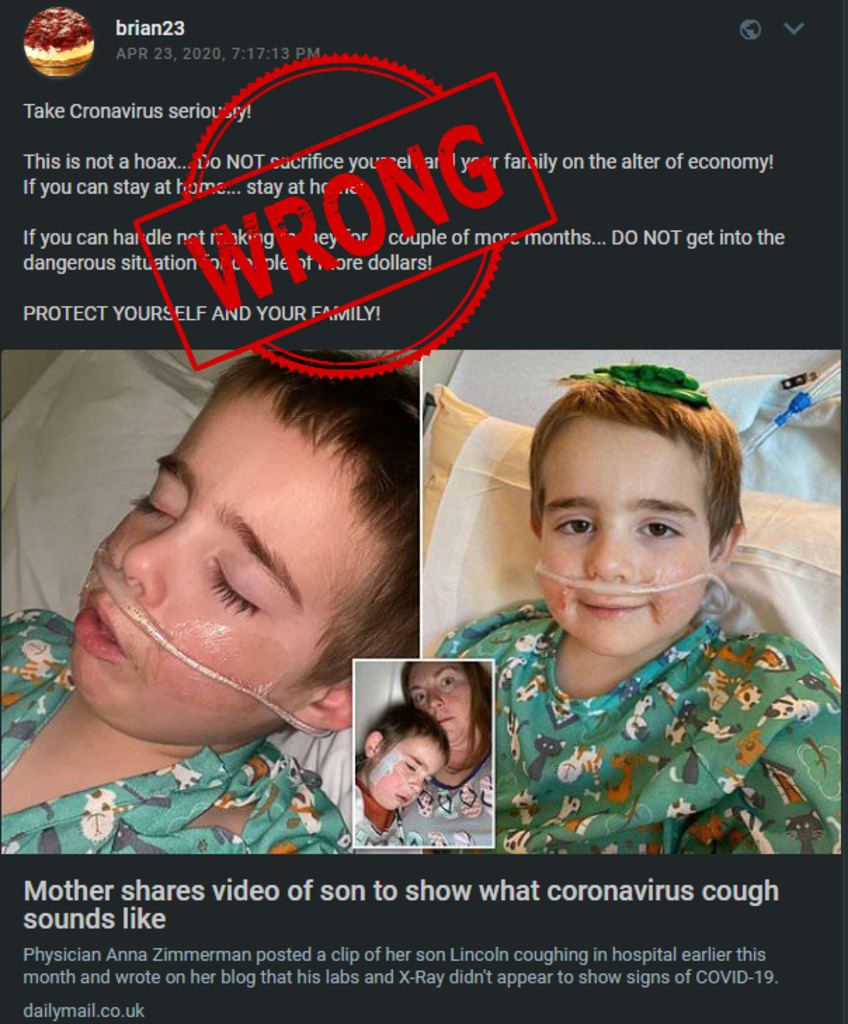This screenshot has height=1024, width=848.
Task: Click "dangerous situation" text line
Action: click(x=227, y=263)
